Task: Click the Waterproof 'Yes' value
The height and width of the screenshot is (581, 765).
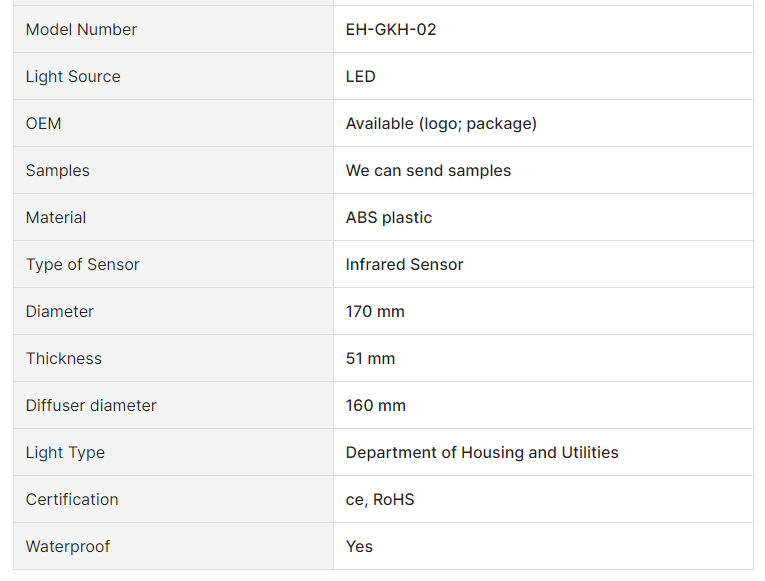Action: pos(359,546)
